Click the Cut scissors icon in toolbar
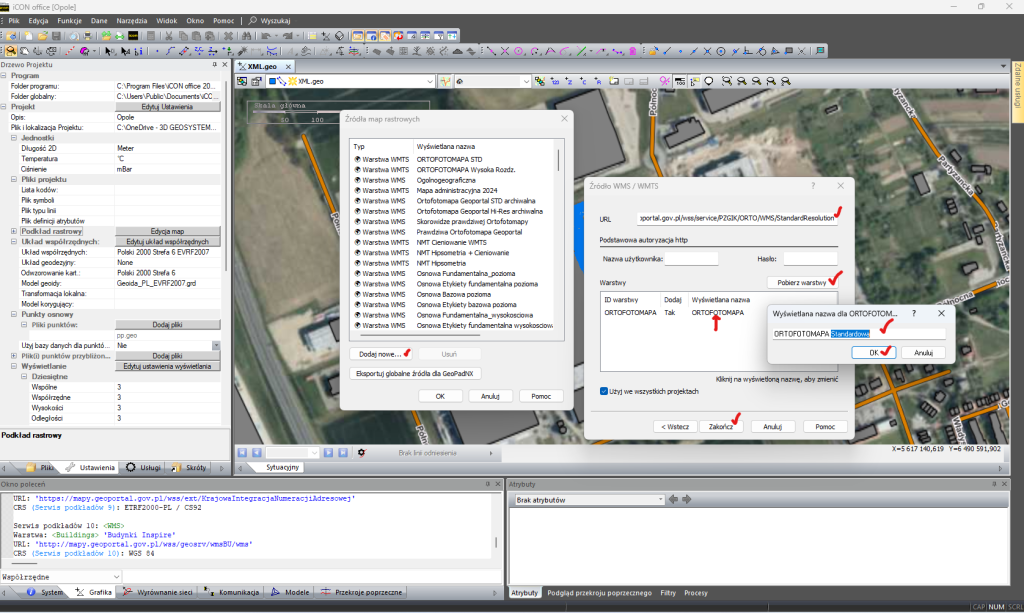1024x613 pixels. 167,35
